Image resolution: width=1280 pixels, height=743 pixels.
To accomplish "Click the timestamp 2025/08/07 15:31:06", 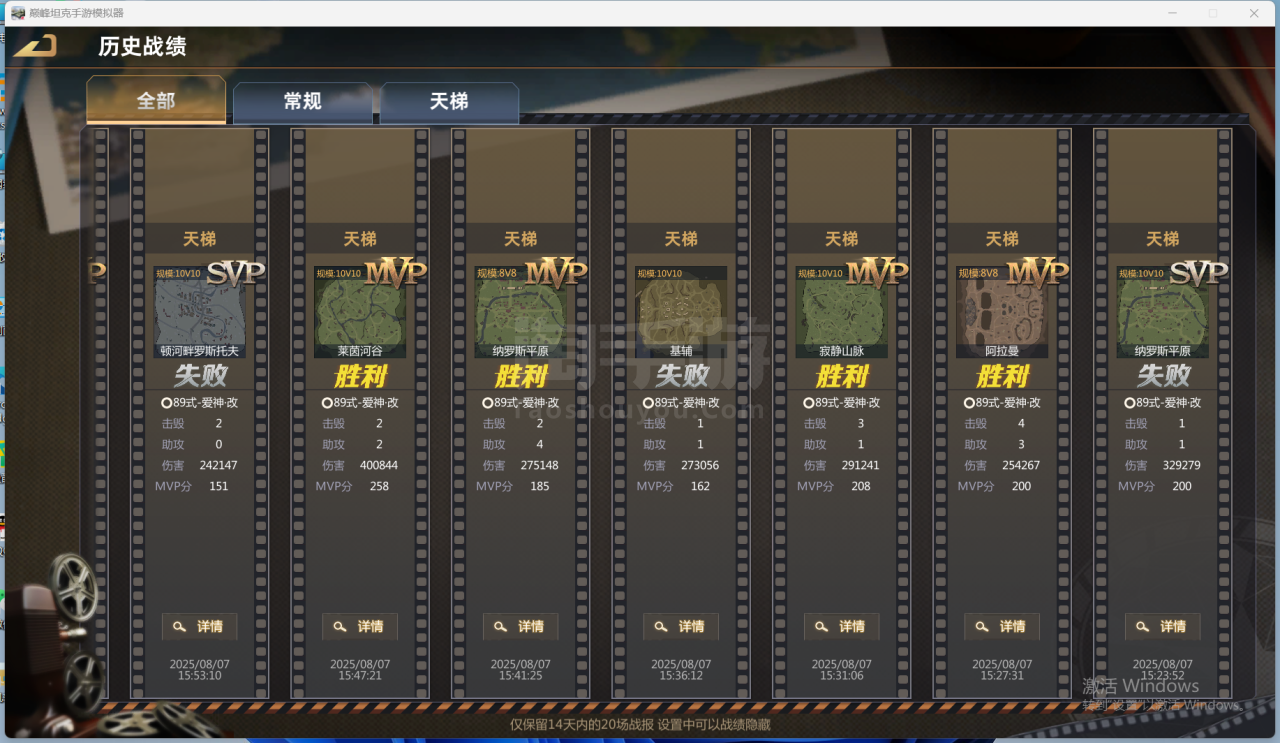I will pos(842,670).
